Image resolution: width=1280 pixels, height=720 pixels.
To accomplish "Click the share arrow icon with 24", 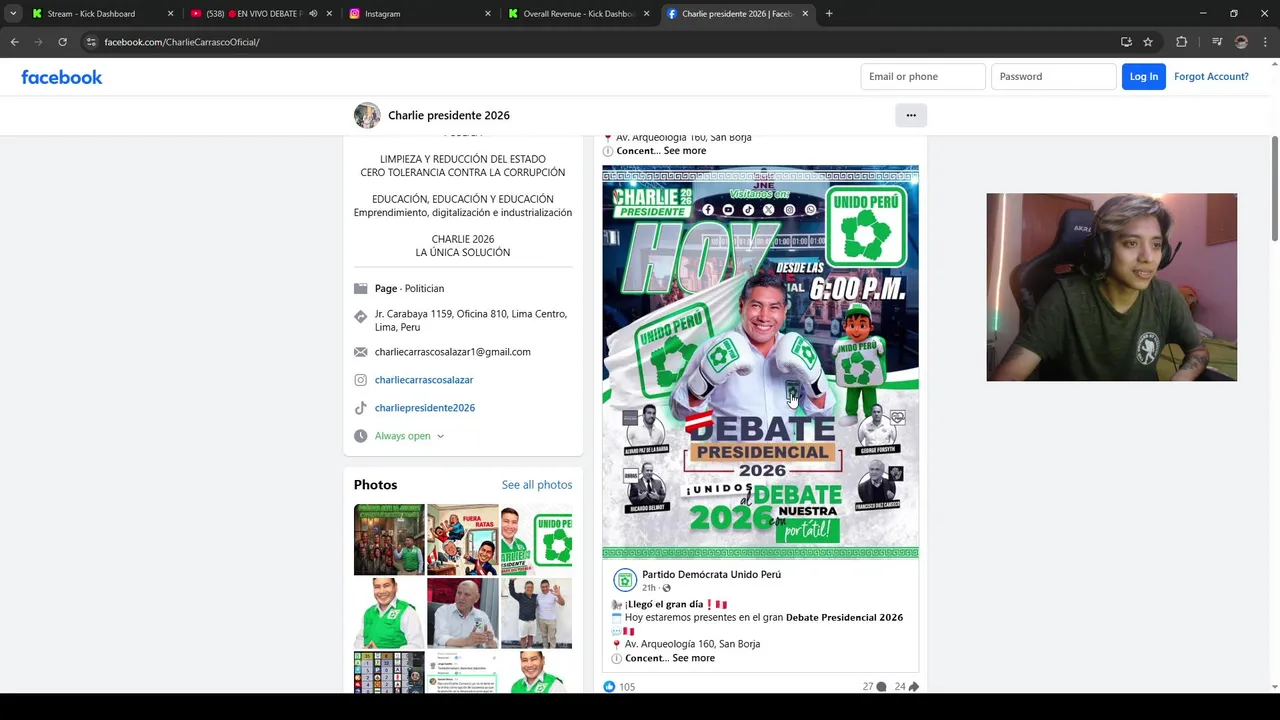I will 913,686.
